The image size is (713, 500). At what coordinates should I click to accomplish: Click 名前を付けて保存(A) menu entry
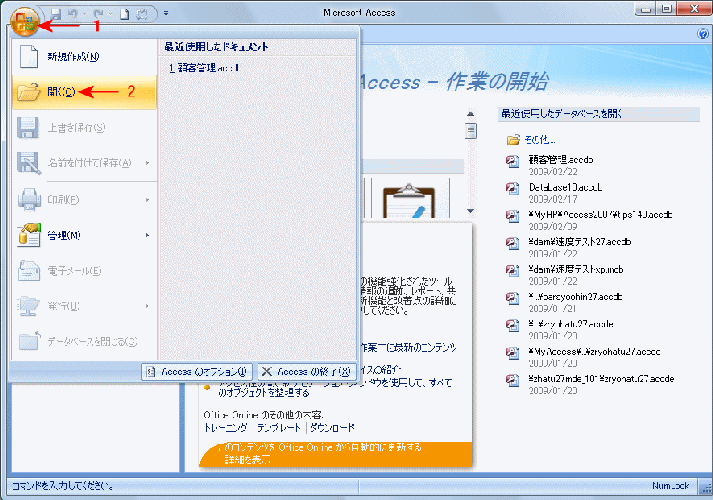pyautogui.click(x=84, y=163)
